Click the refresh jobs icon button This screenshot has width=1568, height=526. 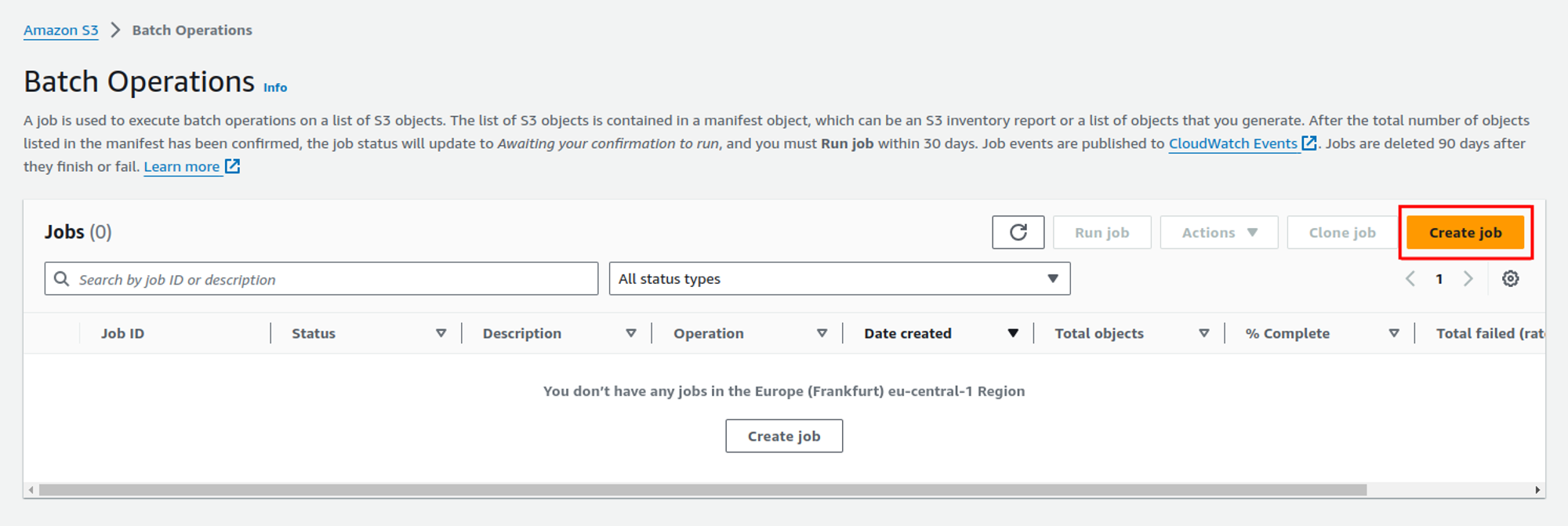pos(1018,232)
